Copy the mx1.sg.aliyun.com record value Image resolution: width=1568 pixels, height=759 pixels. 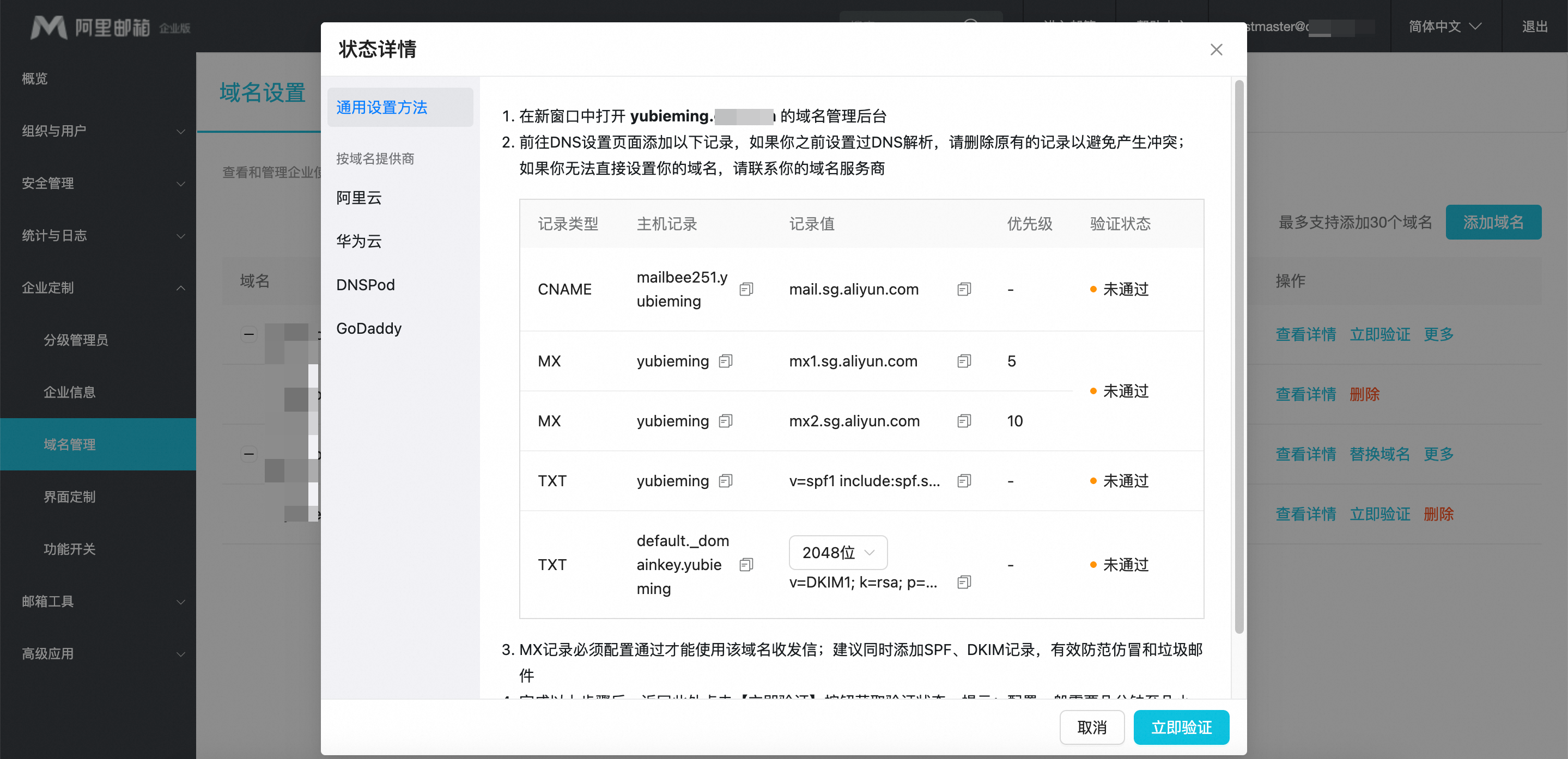point(964,361)
